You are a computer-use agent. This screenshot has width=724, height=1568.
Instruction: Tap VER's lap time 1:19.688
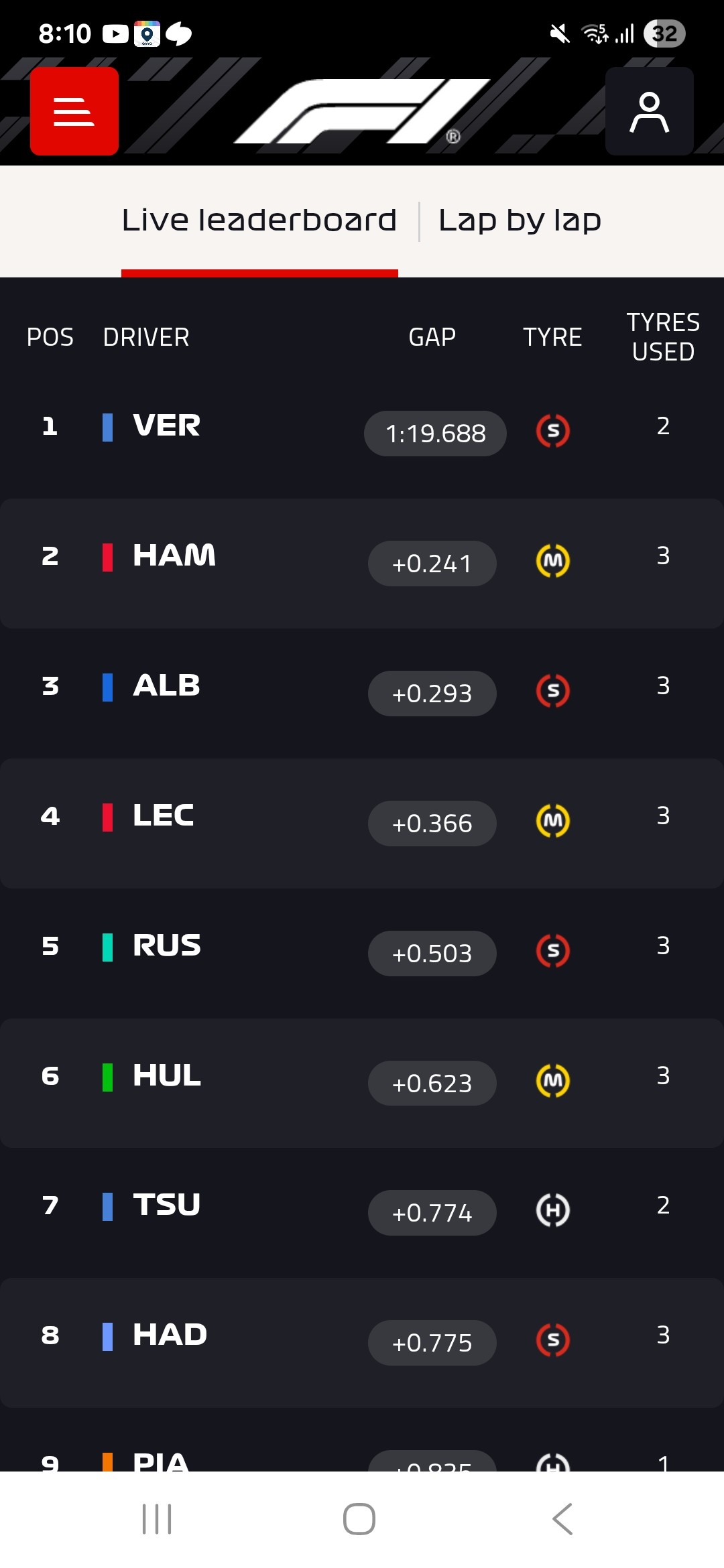click(435, 434)
